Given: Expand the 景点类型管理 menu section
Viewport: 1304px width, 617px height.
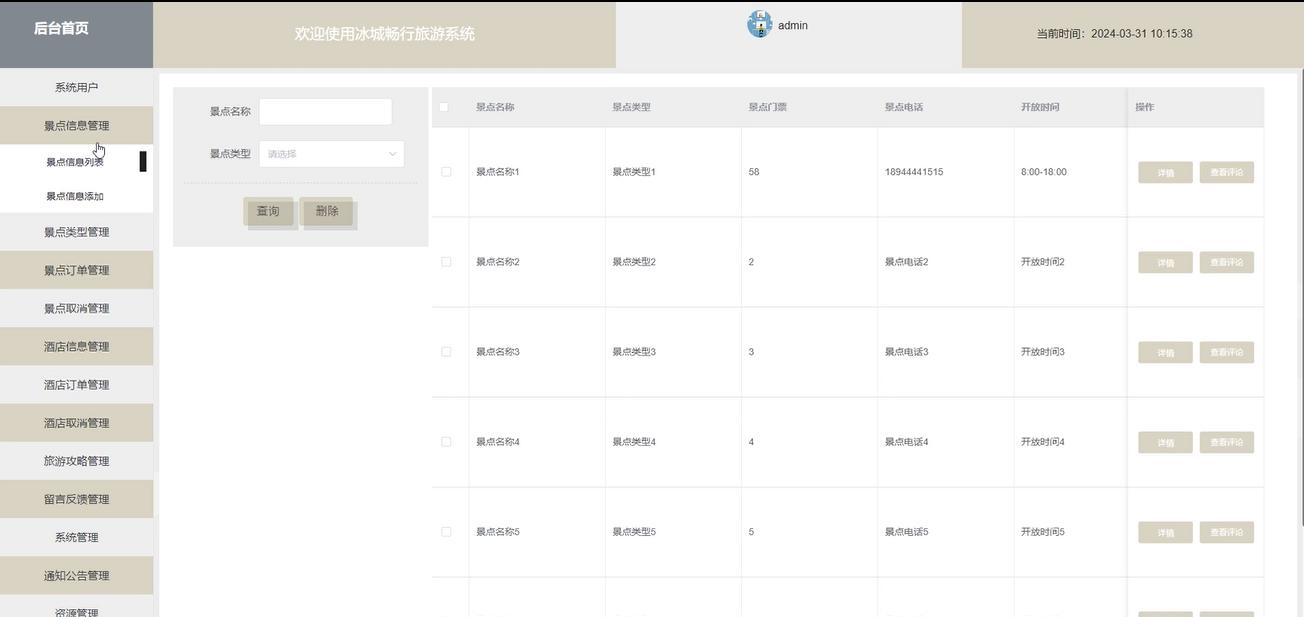Looking at the screenshot, I should coord(77,232).
